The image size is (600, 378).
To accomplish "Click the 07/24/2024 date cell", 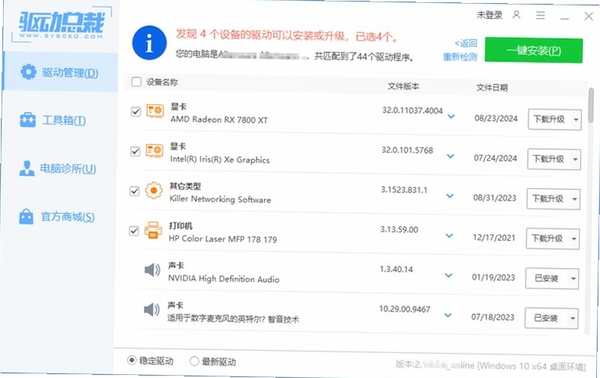I will (496, 158).
